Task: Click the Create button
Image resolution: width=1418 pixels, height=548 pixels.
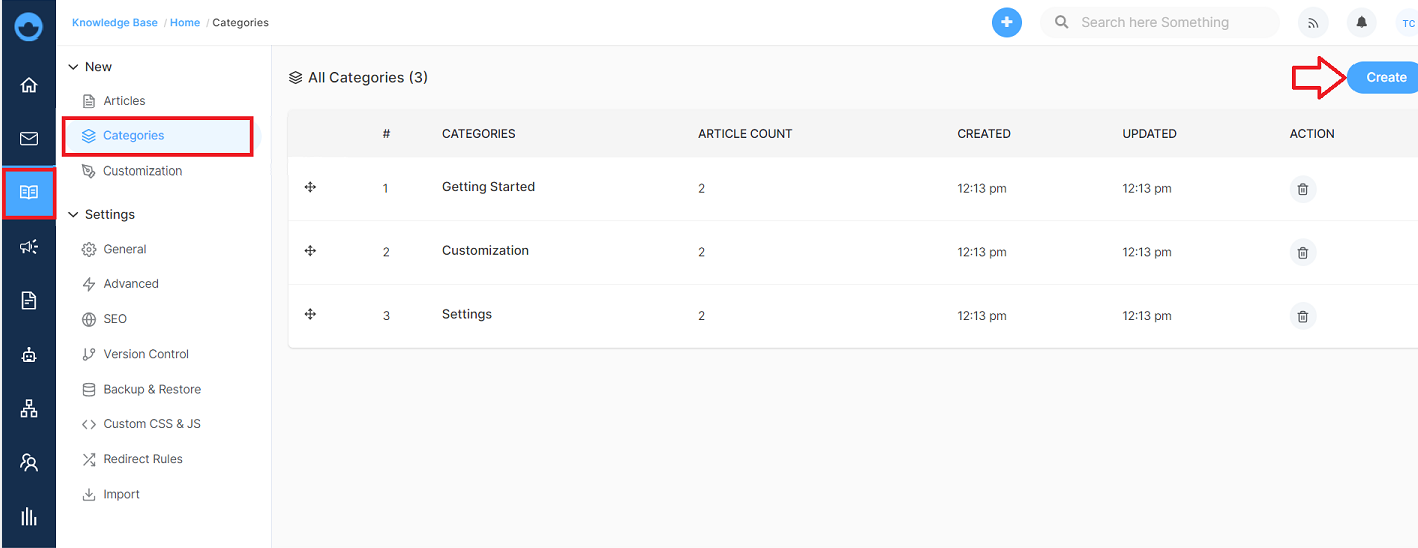Action: point(1383,77)
